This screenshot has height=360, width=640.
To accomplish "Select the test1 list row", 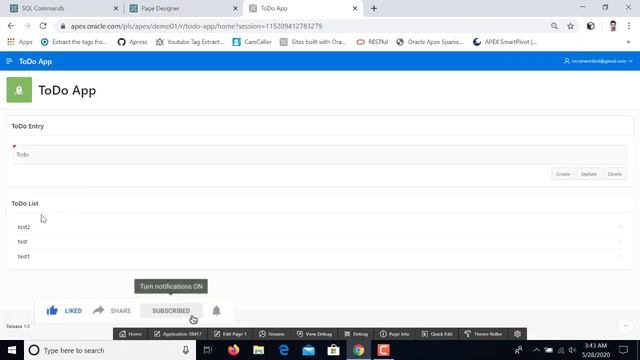I will click(319, 256).
